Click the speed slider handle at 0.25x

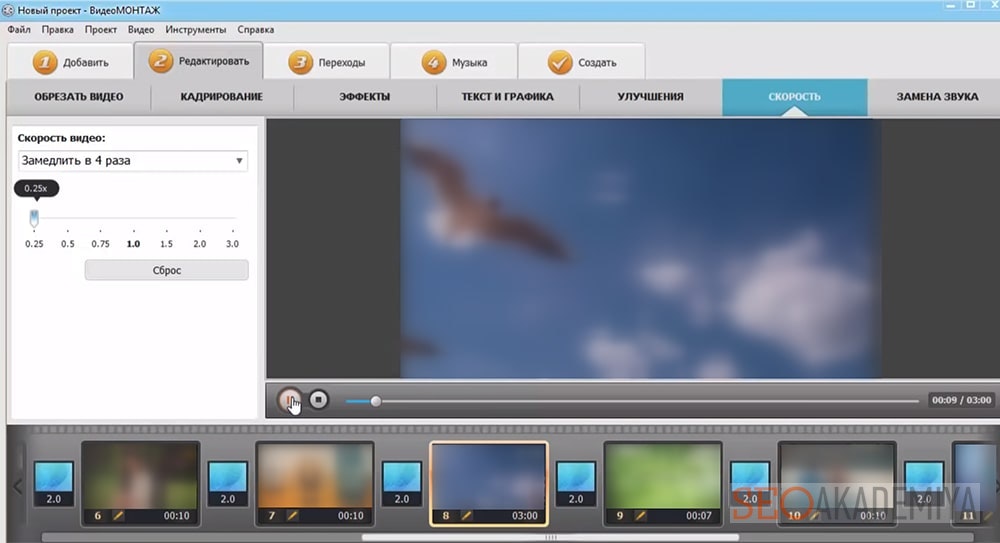pos(34,217)
